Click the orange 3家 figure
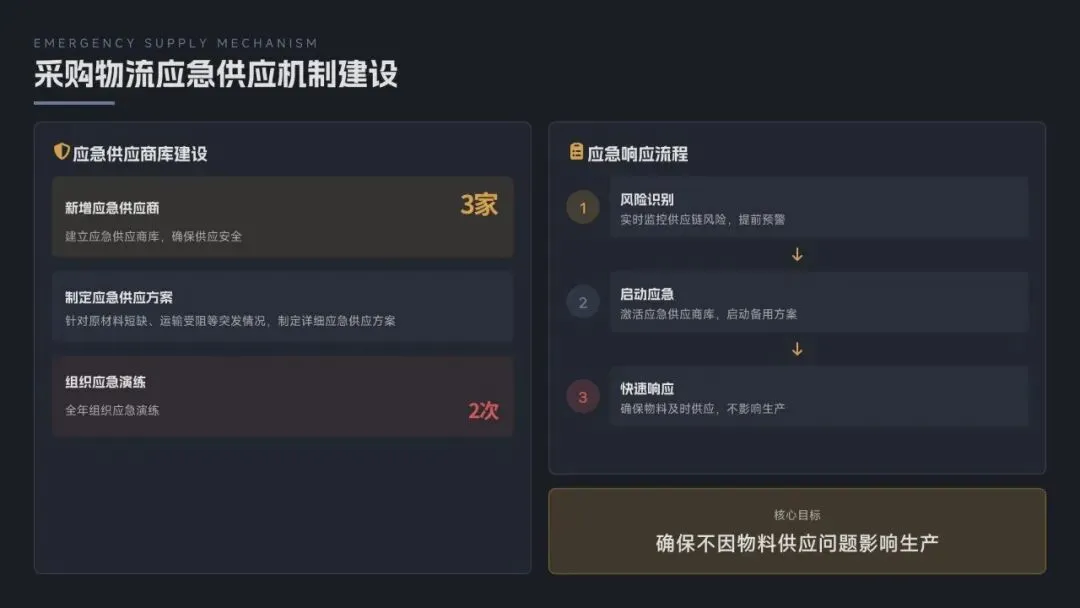 [x=479, y=205]
